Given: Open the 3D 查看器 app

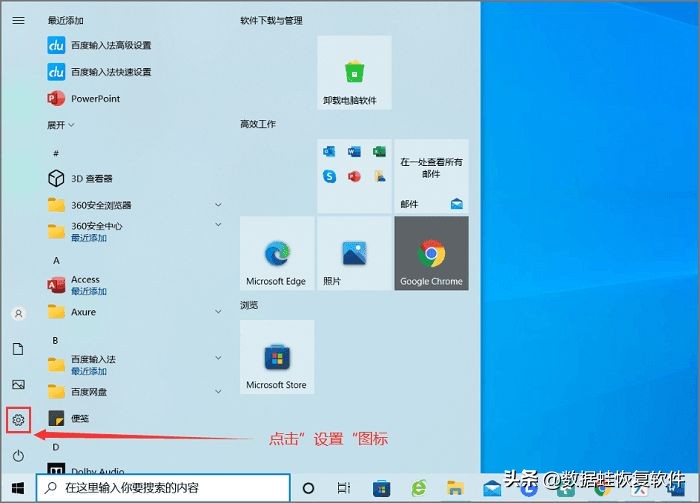Looking at the screenshot, I should tap(80, 179).
